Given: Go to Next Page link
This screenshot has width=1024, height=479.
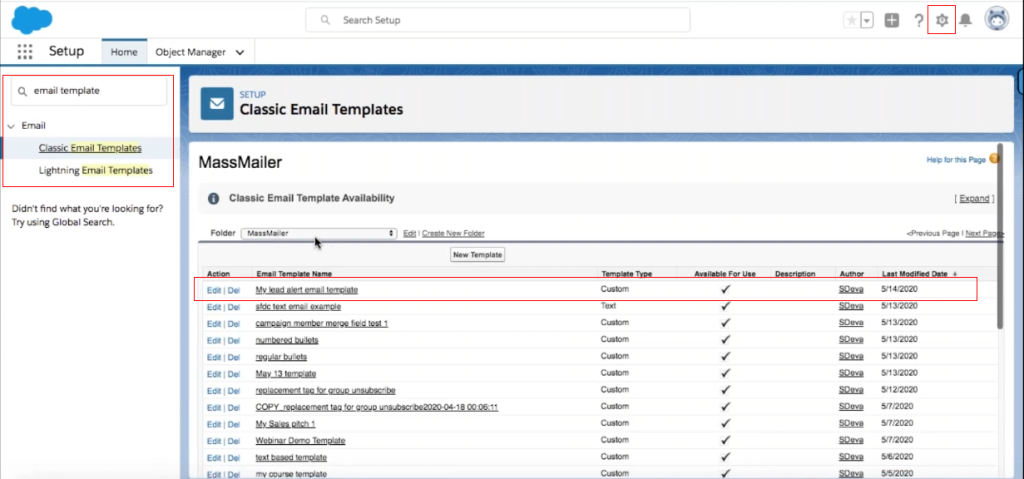Looking at the screenshot, I should click(983, 233).
